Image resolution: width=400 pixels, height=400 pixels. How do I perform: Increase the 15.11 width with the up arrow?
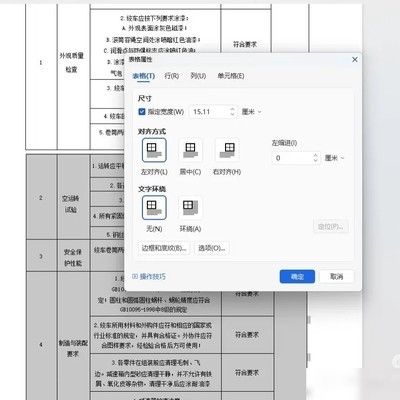[232, 109]
